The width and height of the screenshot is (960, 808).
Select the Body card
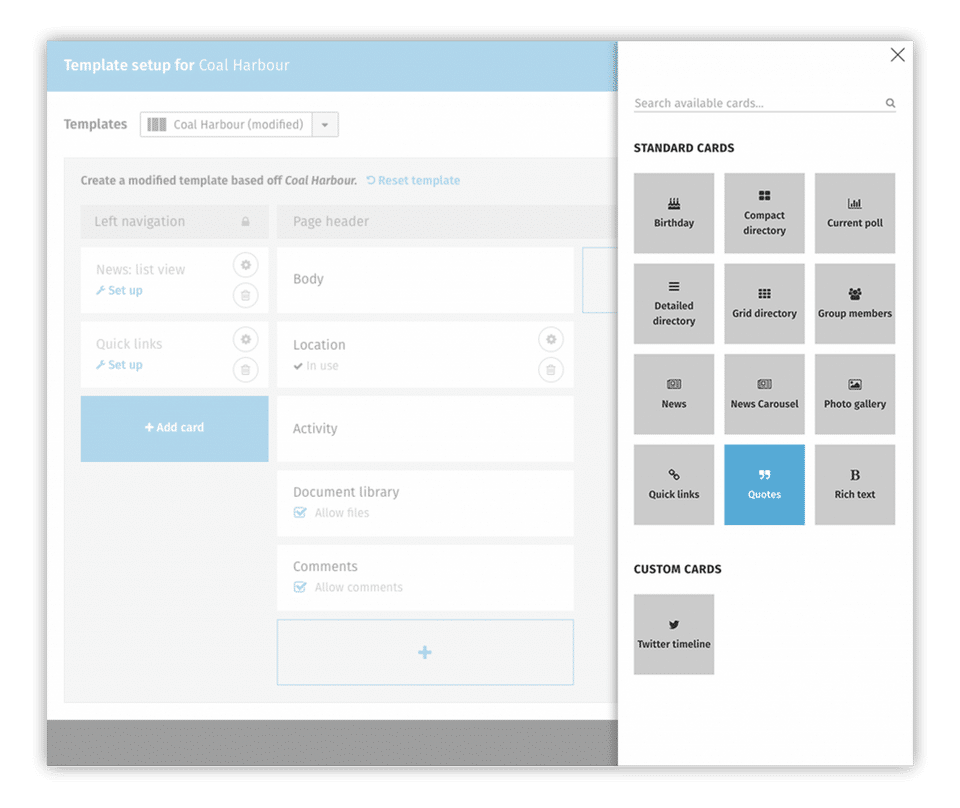425,280
